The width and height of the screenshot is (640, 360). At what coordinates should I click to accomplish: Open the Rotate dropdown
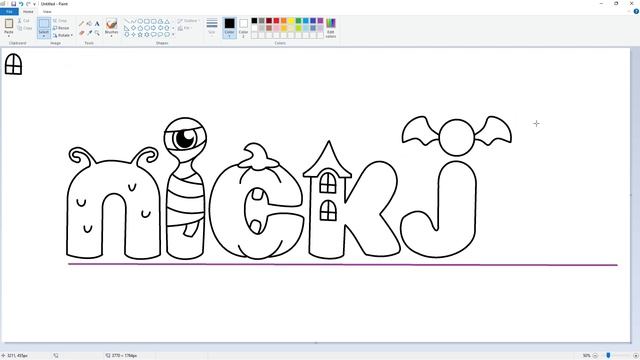63,35
